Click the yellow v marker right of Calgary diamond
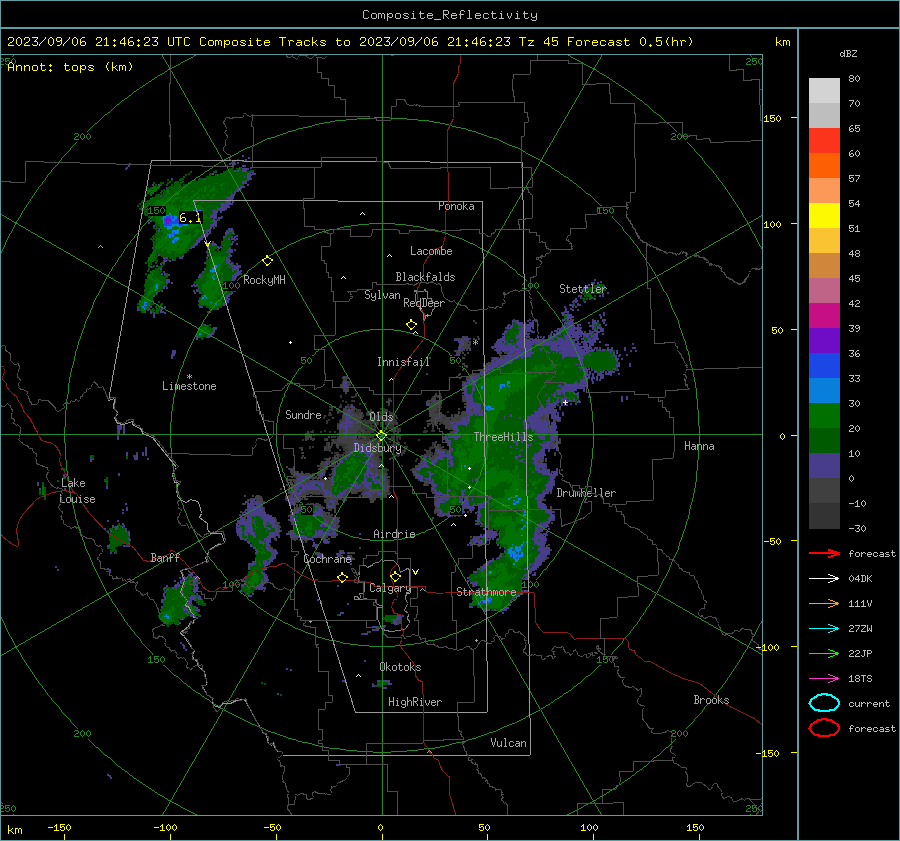The width and height of the screenshot is (900, 841). [x=416, y=572]
